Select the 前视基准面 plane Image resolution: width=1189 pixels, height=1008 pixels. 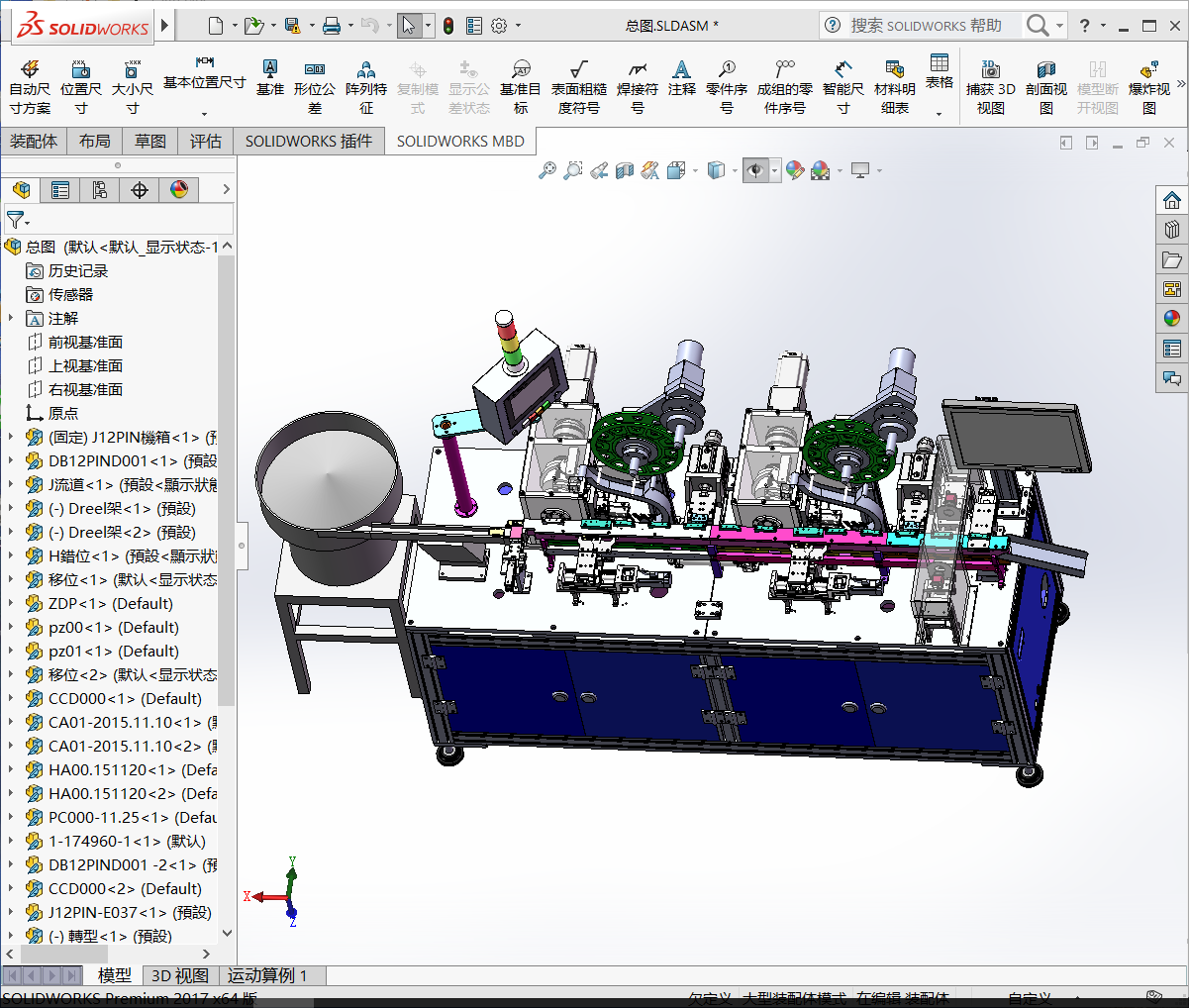[x=85, y=342]
